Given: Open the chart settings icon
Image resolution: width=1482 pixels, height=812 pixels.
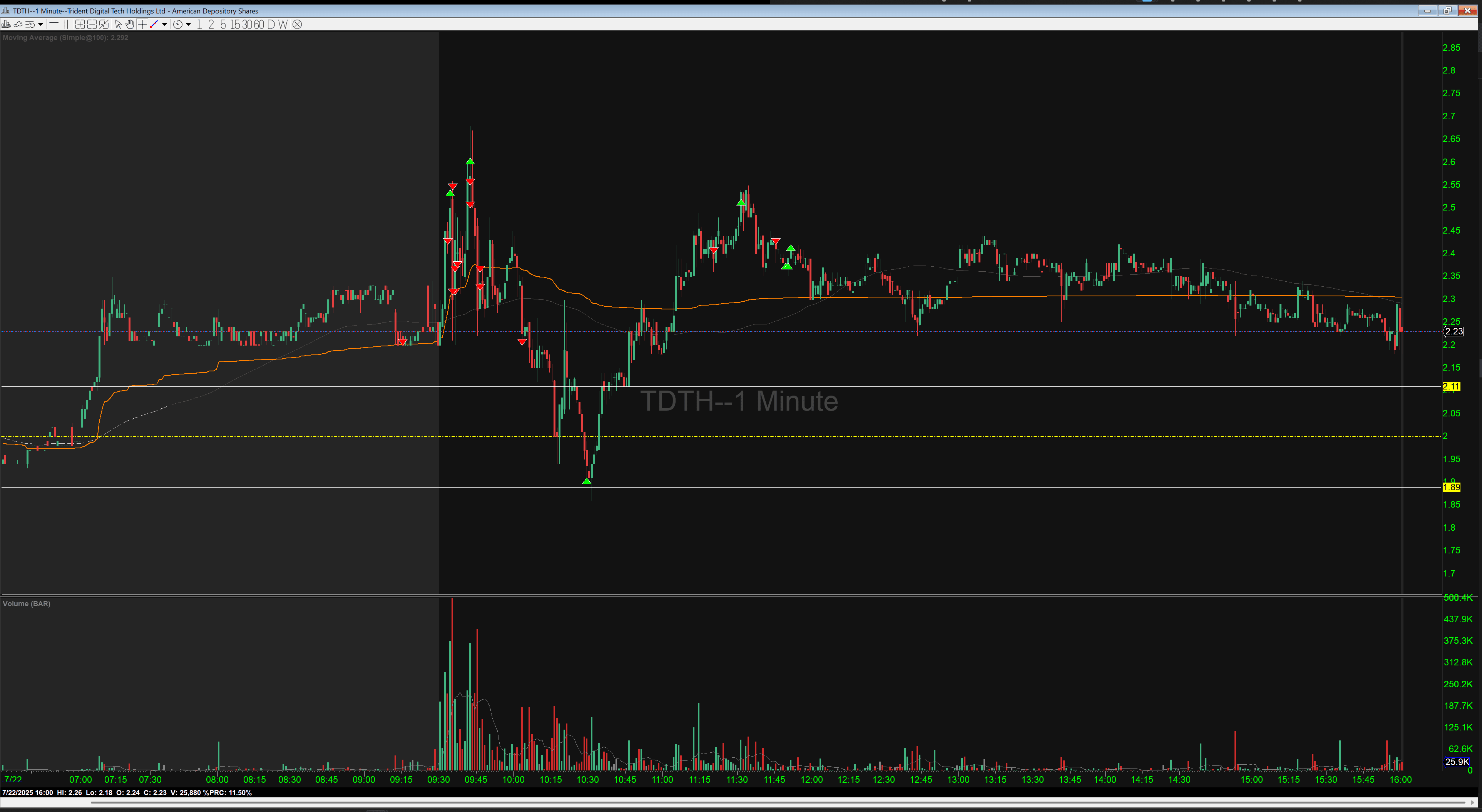Looking at the screenshot, I should [x=6, y=24].
